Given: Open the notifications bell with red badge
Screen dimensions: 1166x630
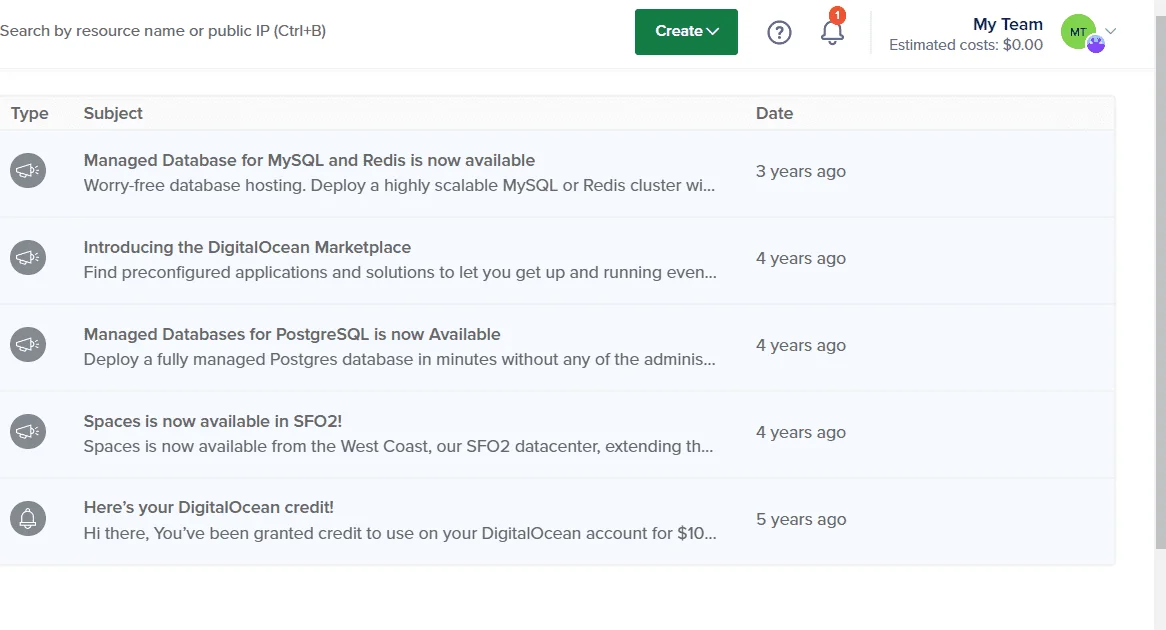Looking at the screenshot, I should 832,28.
